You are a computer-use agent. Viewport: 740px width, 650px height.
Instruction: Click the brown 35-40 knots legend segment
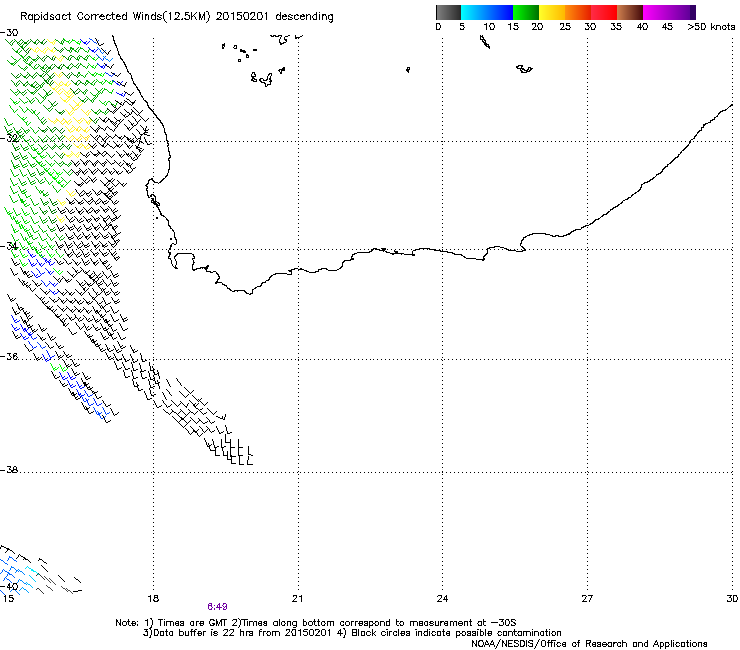click(630, 12)
